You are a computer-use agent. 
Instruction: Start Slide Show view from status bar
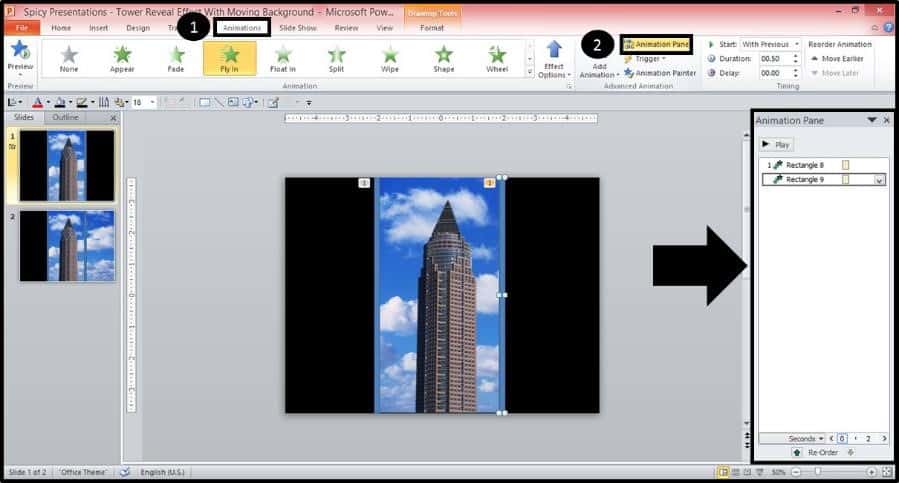click(x=760, y=472)
